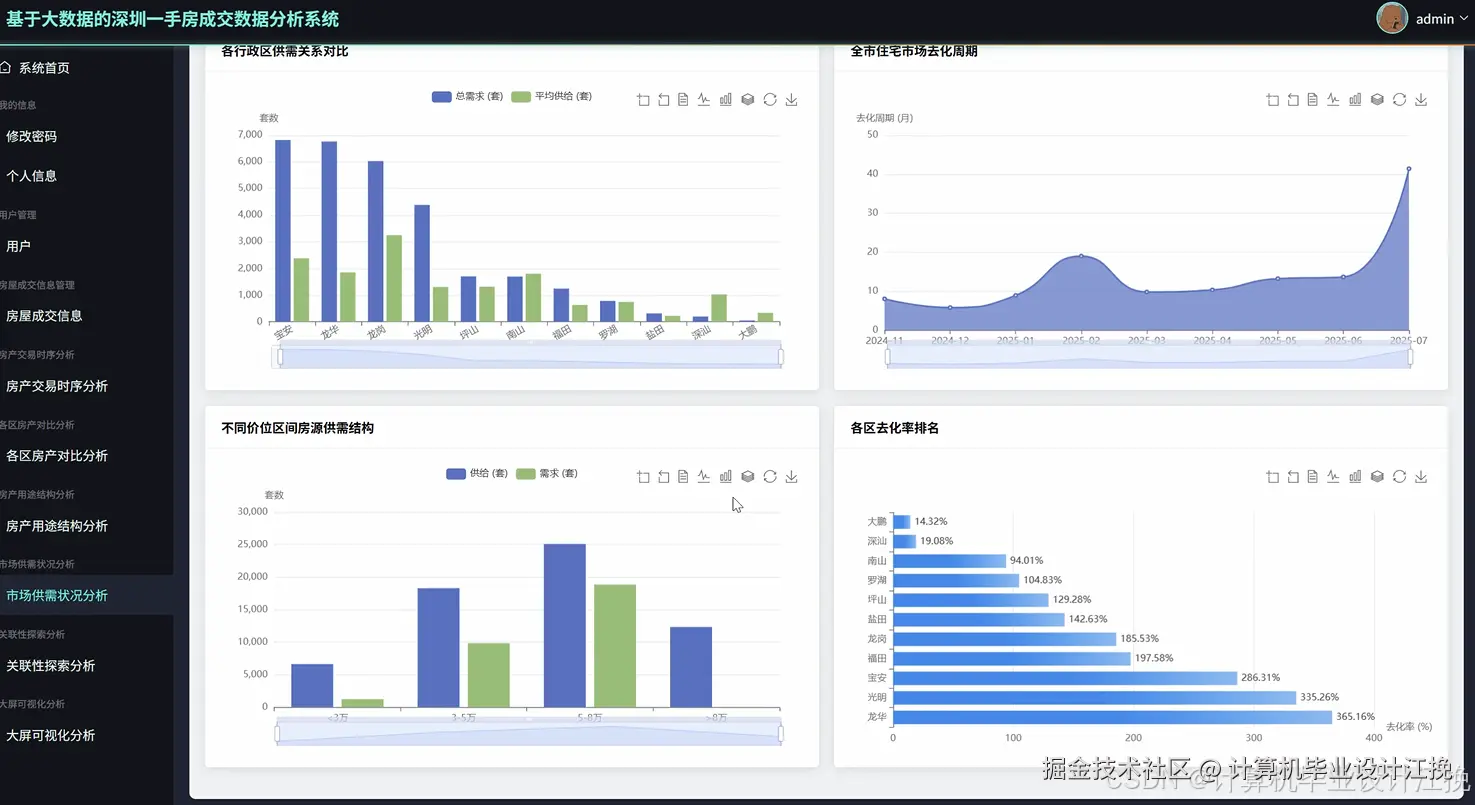Open data view in 各行政区供需关系对比 chart
The width and height of the screenshot is (1475, 805).
tap(683, 100)
